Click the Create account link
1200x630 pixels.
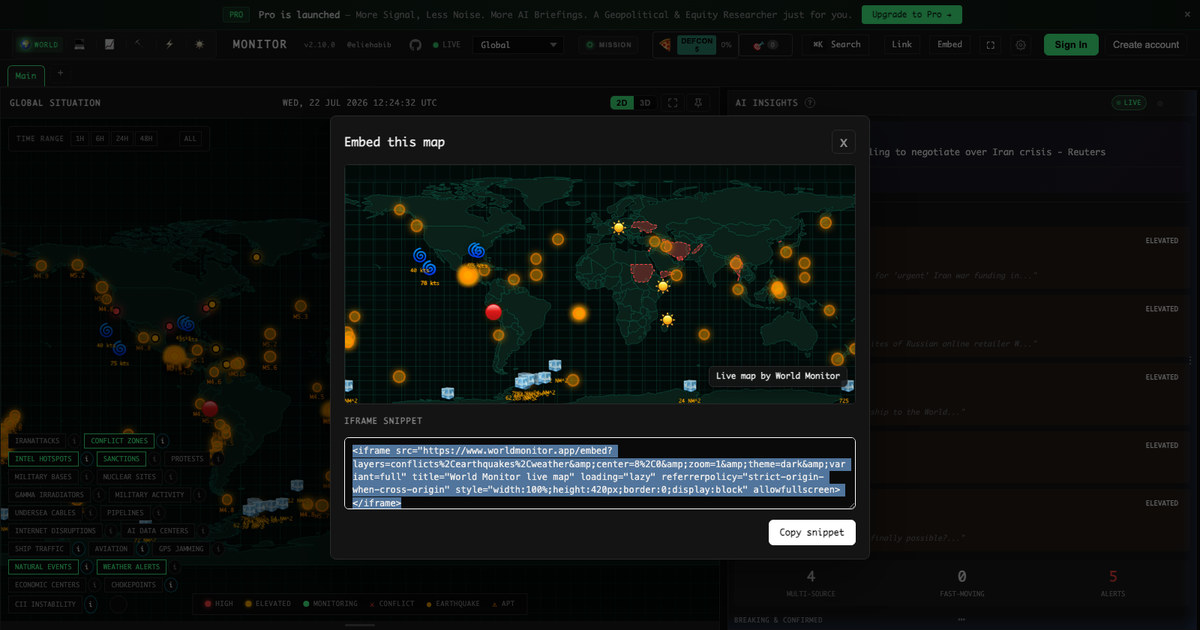pos(1146,44)
